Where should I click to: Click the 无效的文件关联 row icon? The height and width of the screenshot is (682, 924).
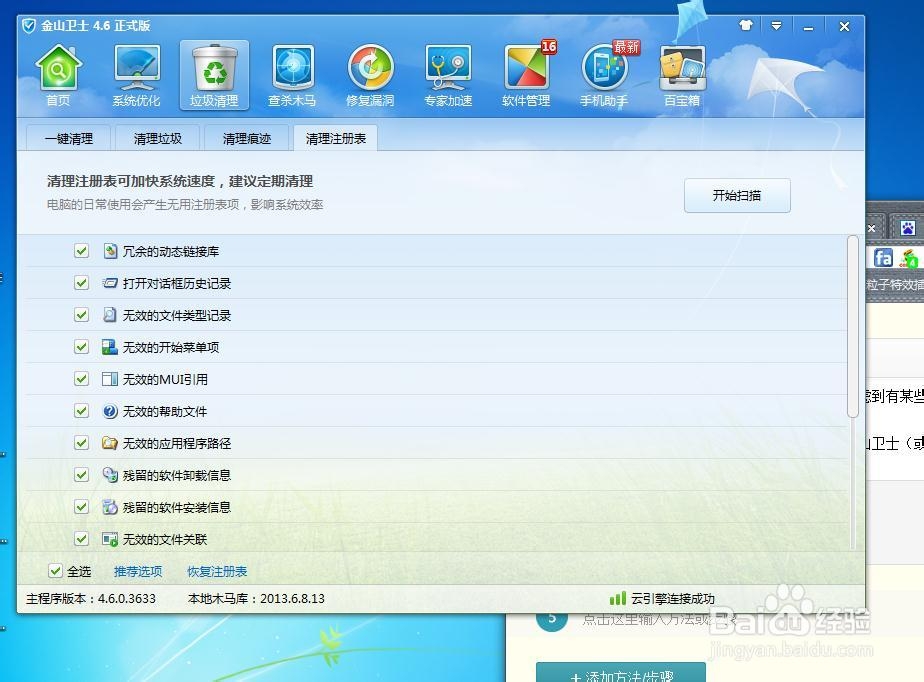[110, 539]
